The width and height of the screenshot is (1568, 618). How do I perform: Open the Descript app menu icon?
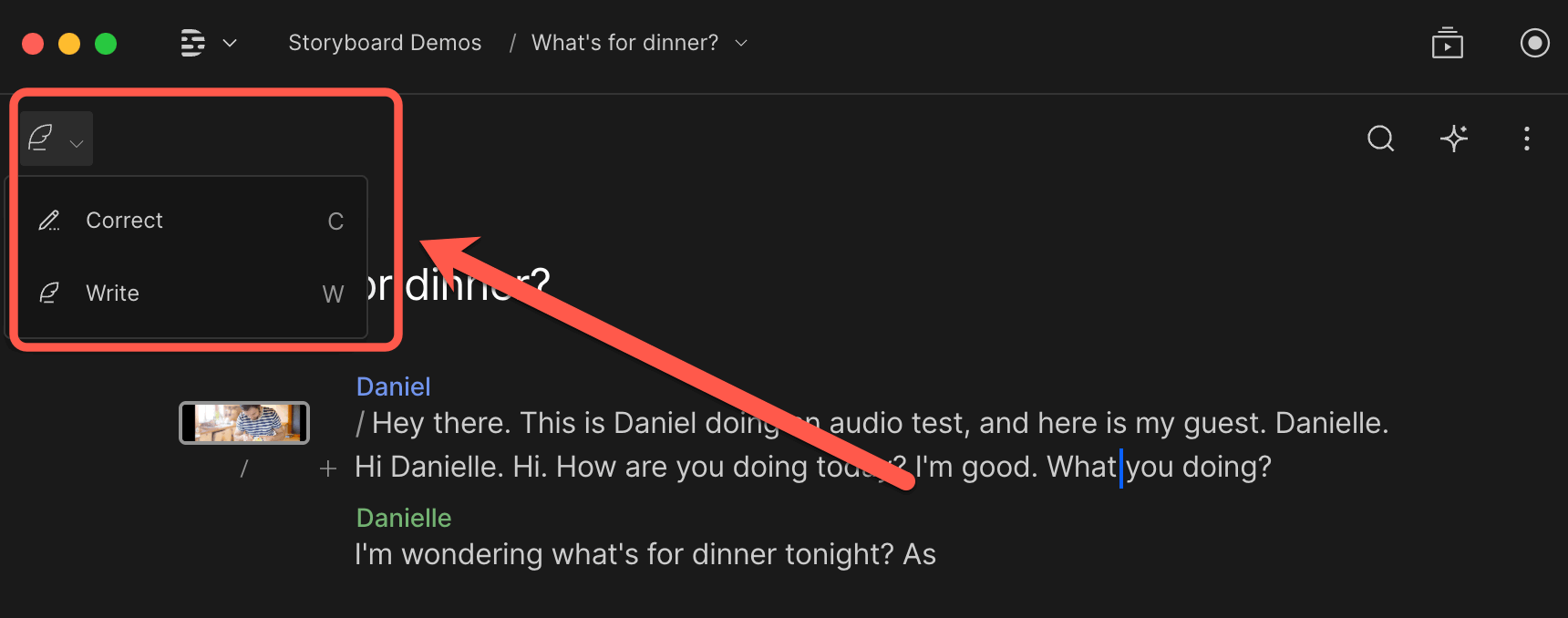192,43
